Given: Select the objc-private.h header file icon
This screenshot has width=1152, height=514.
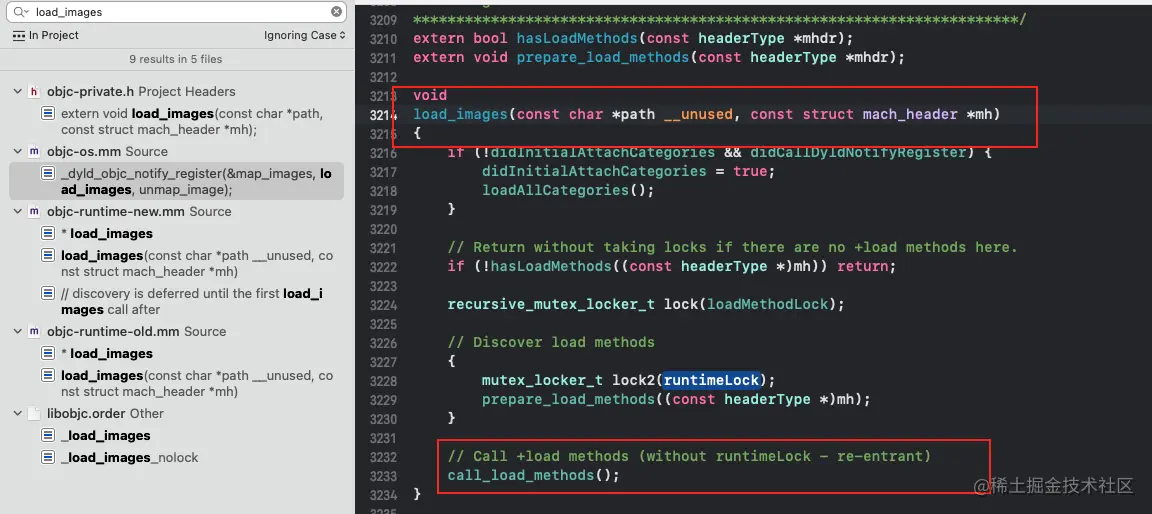Looking at the screenshot, I should pyautogui.click(x=34, y=92).
